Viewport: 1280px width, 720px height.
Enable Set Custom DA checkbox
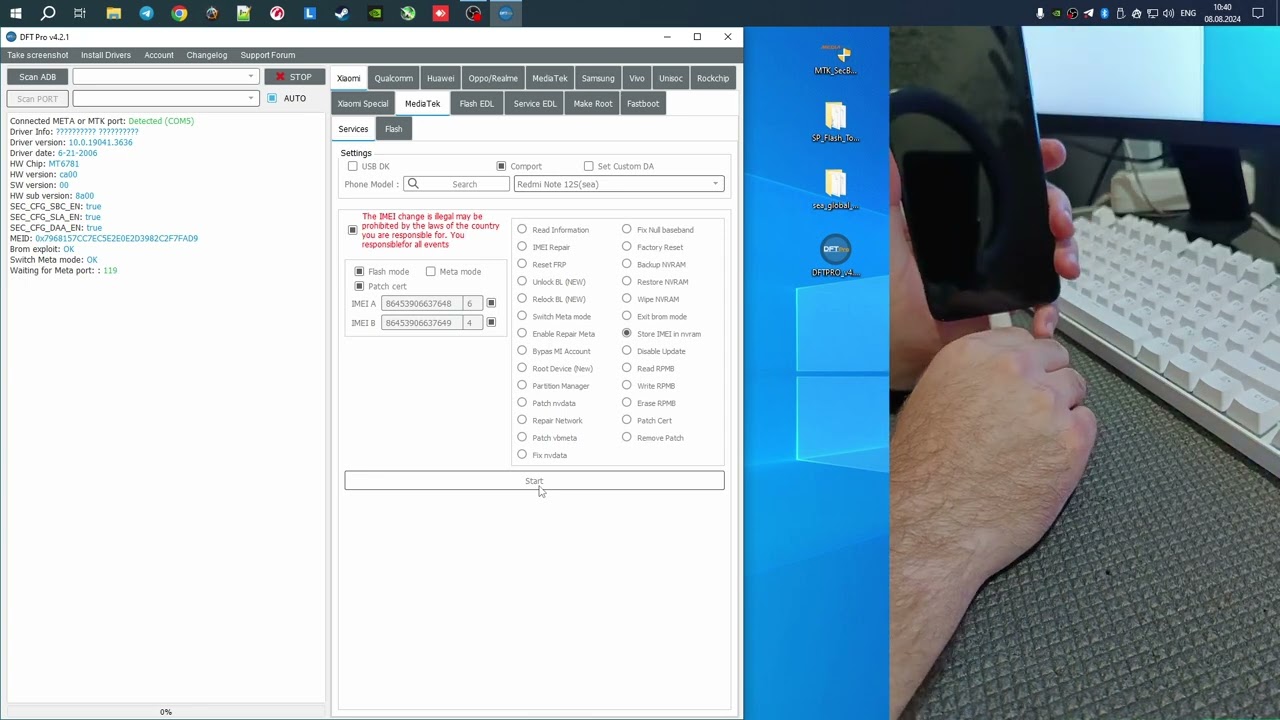pos(588,166)
